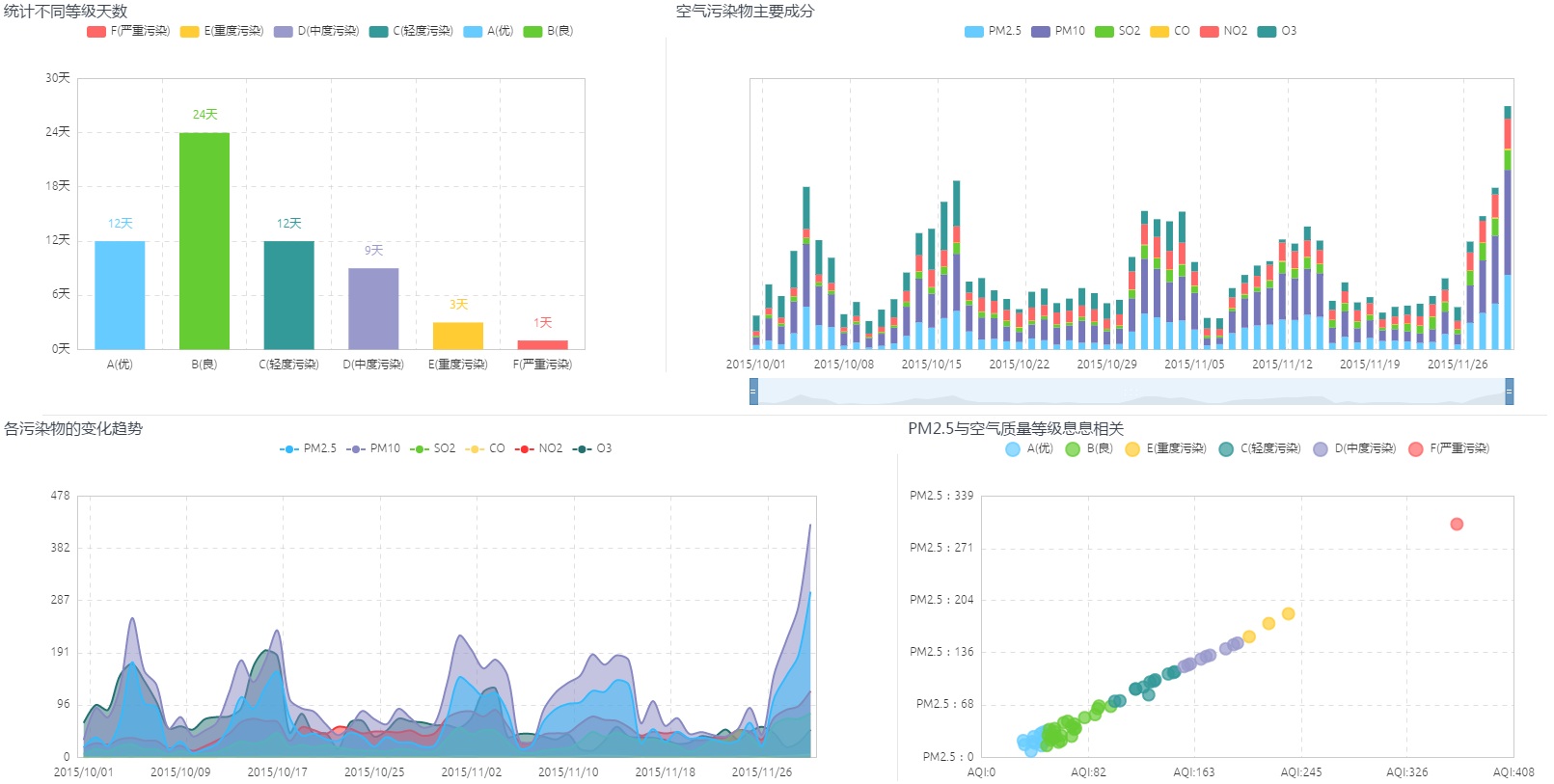The height and width of the screenshot is (784, 1554).
Task: Toggle NO2 legend in stacked bar chart
Action: pyautogui.click(x=1223, y=31)
